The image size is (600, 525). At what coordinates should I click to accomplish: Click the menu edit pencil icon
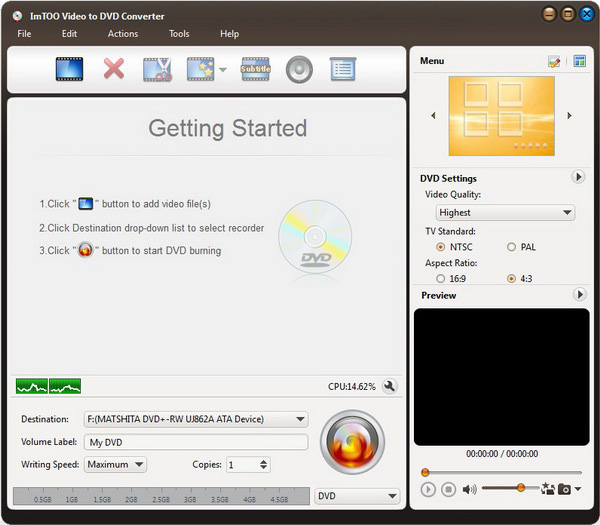pyautogui.click(x=554, y=61)
